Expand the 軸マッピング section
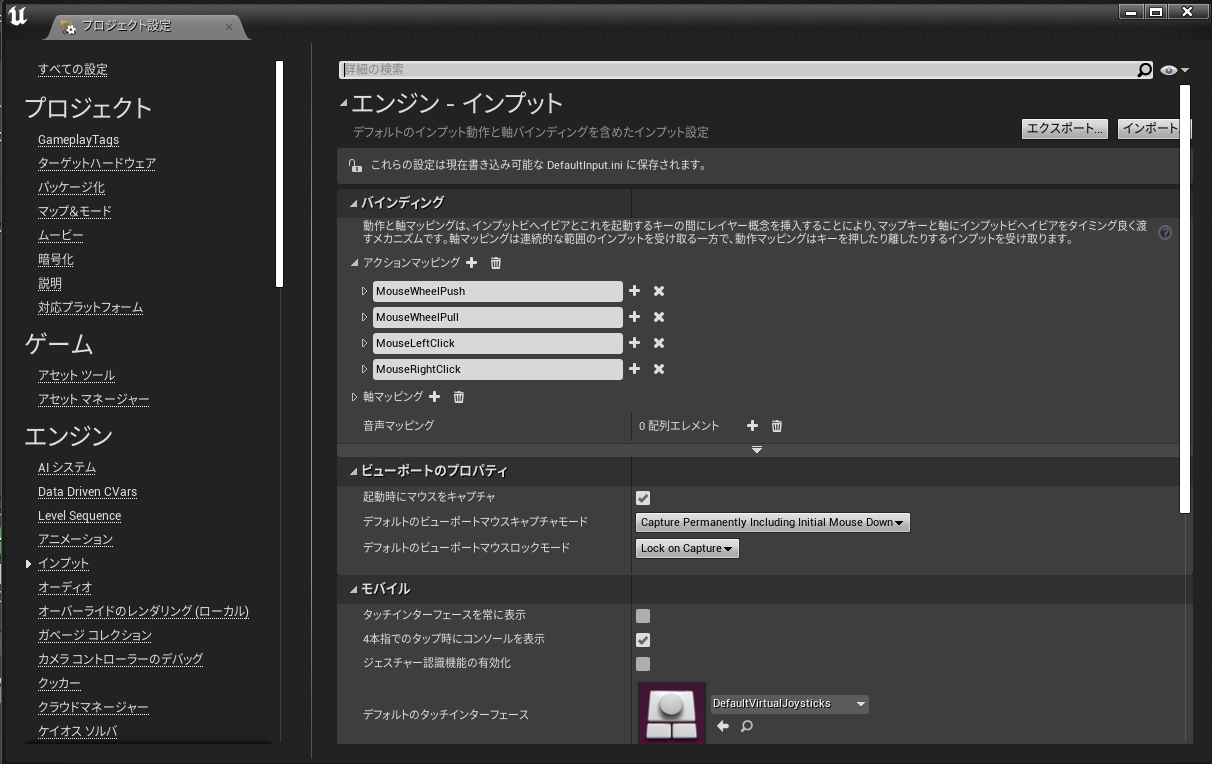 pyautogui.click(x=356, y=396)
